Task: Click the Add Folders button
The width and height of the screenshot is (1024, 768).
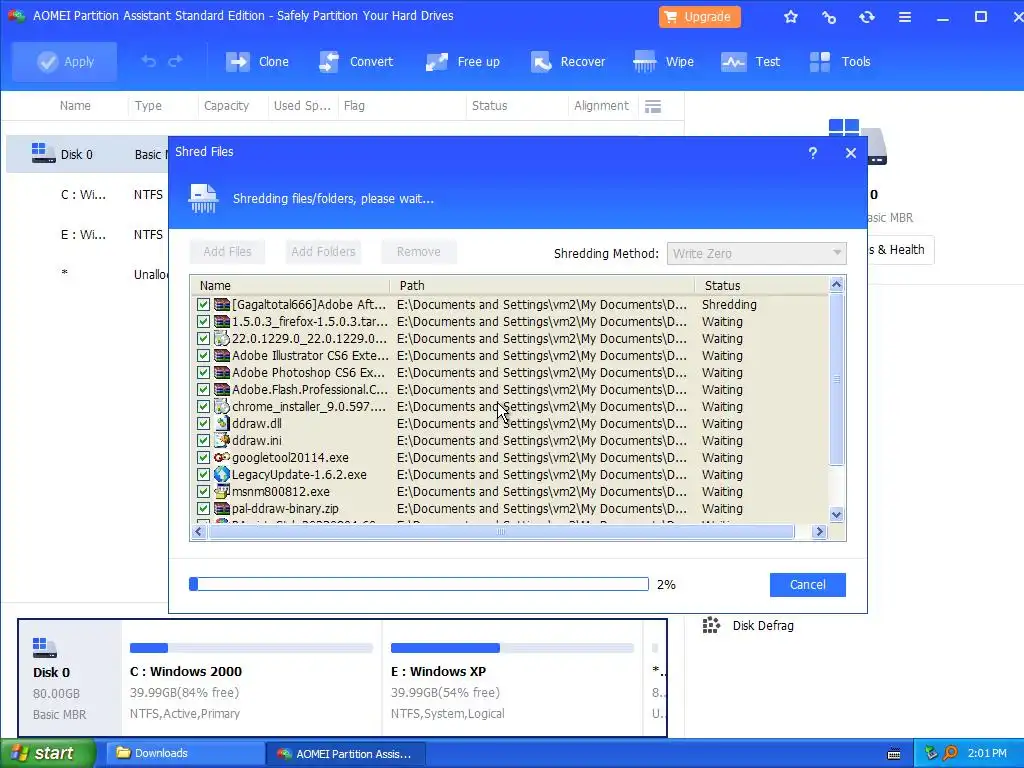Action: pos(323,251)
